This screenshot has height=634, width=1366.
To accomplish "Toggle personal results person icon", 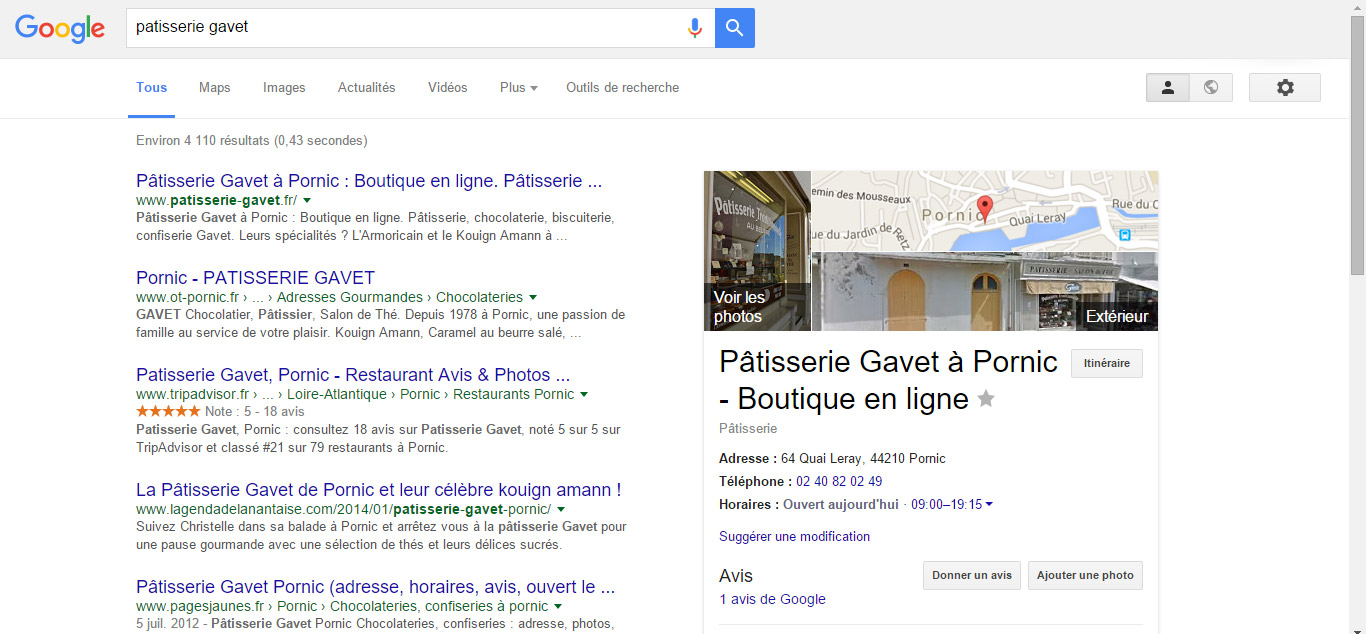I will pyautogui.click(x=1168, y=87).
